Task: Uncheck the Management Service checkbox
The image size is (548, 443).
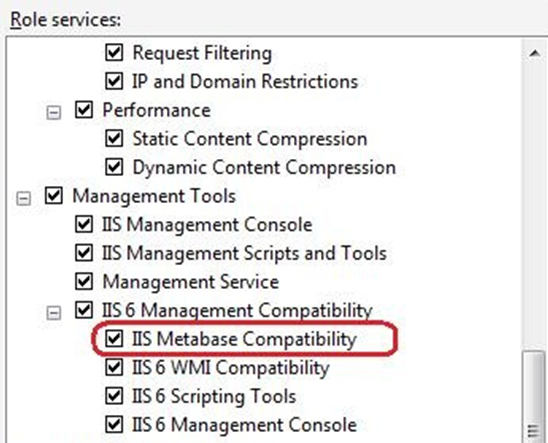Action: click(x=84, y=282)
